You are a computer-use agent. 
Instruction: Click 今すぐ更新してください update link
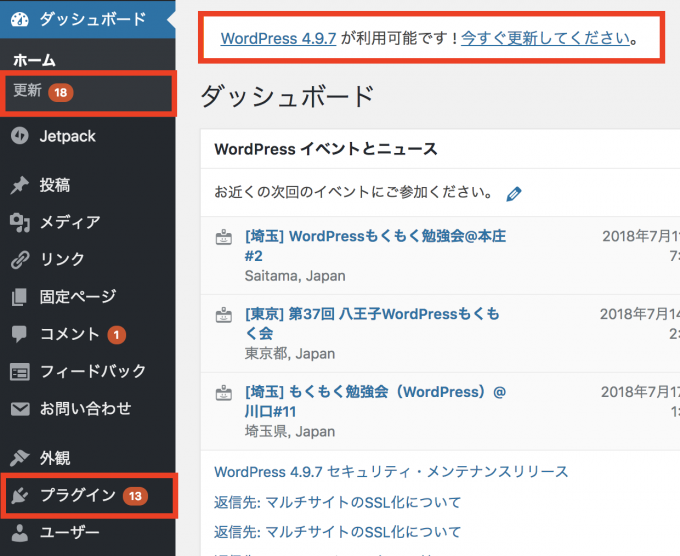click(x=546, y=38)
